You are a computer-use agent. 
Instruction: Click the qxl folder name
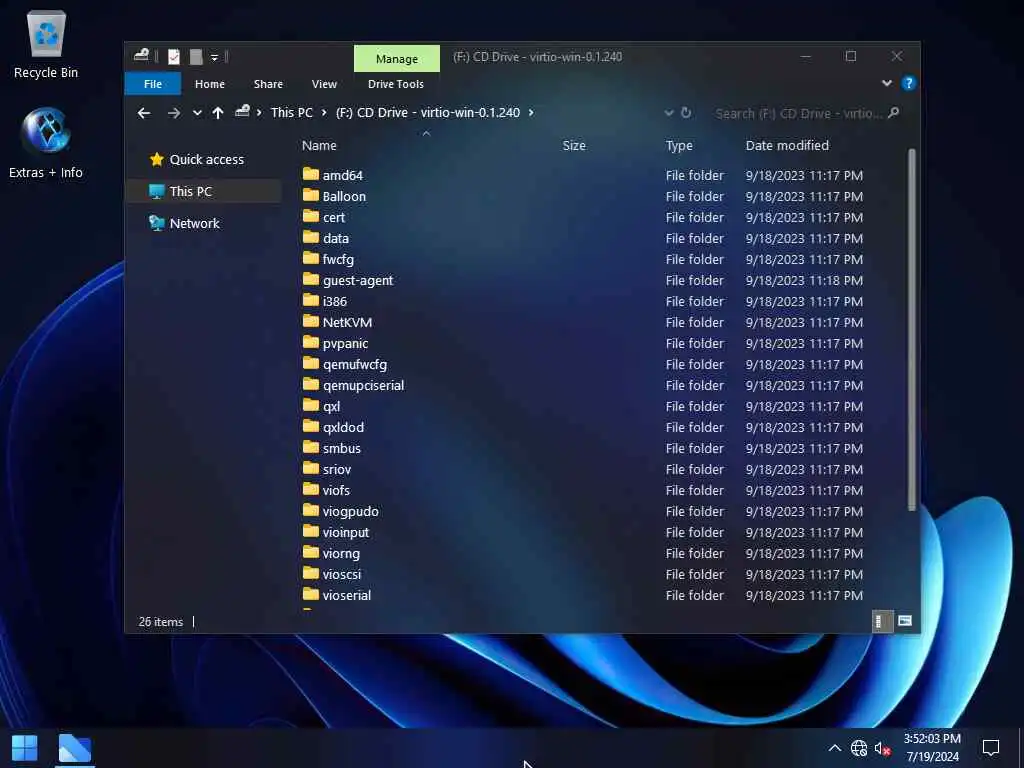[331, 406]
